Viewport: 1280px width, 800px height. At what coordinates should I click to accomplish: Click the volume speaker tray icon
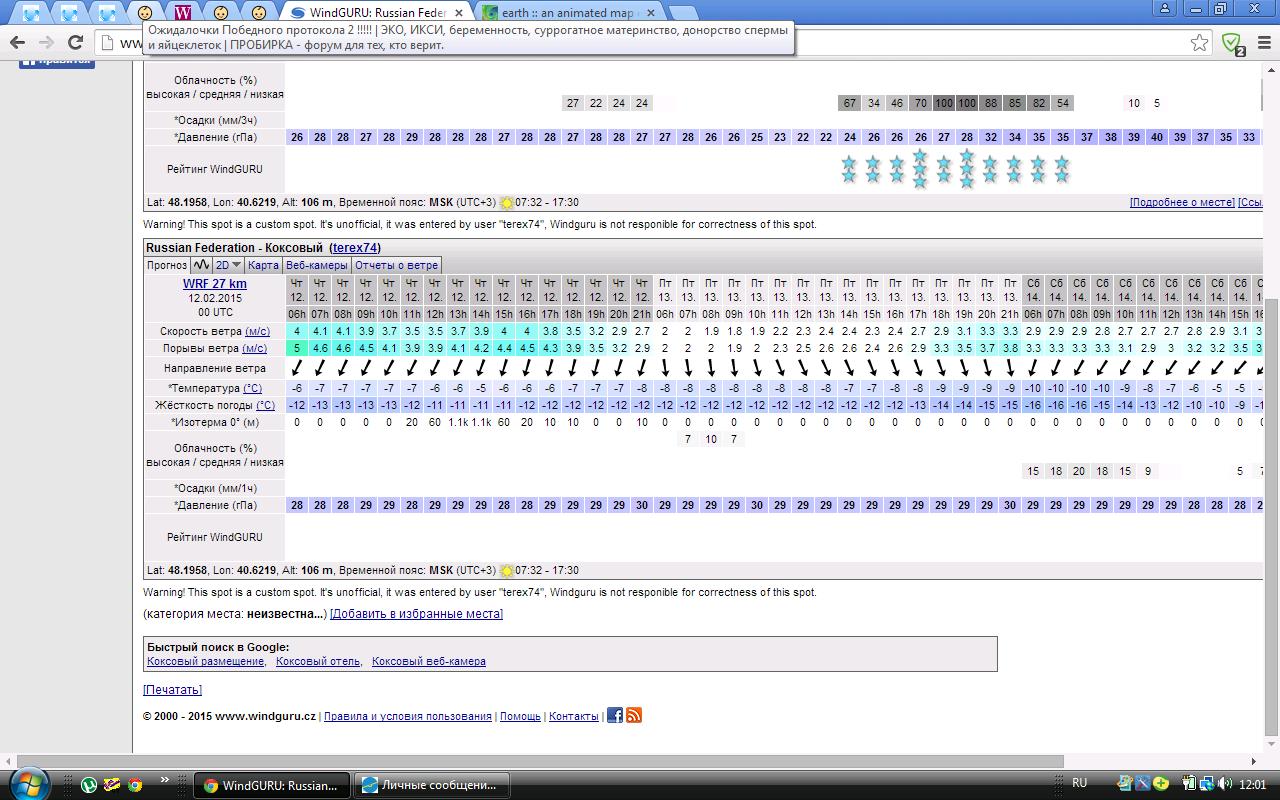tap(1227, 784)
